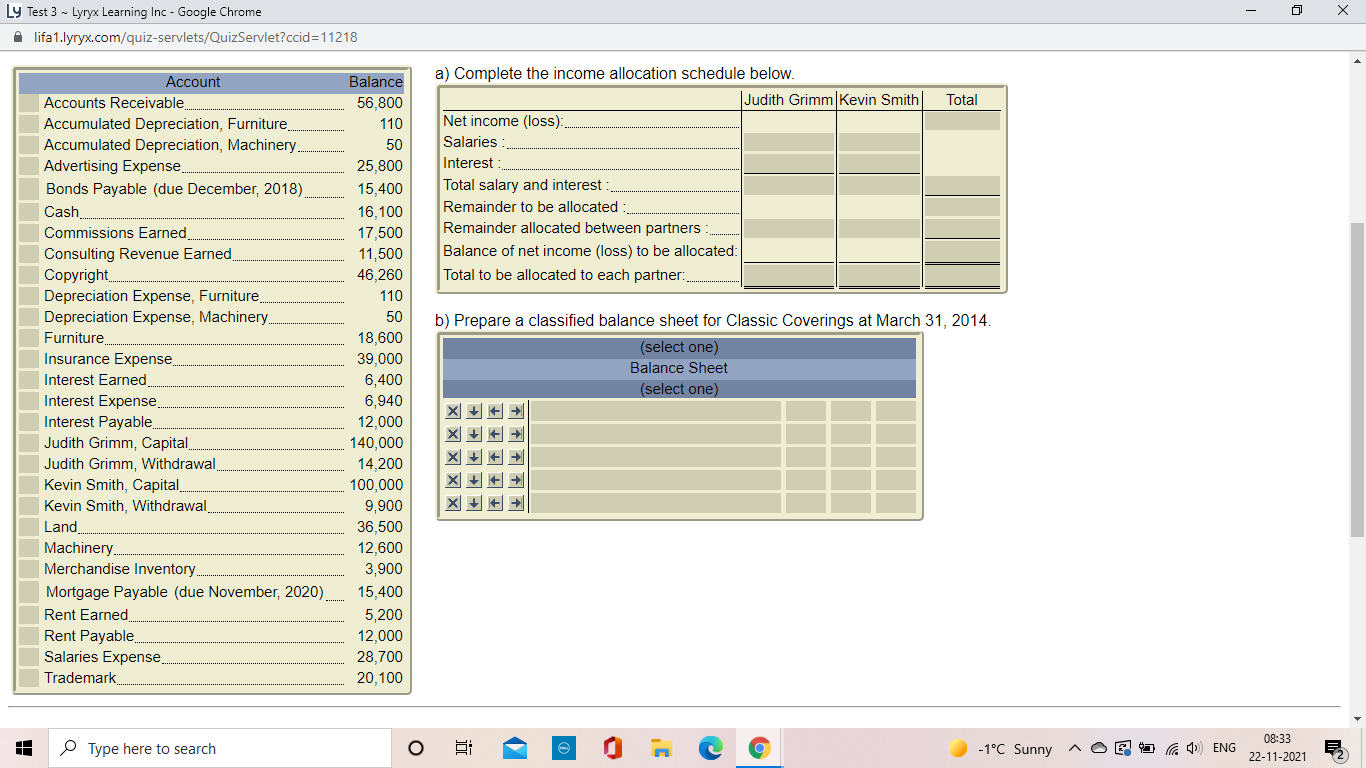Expand hidden icons in the system tray
Viewport: 1366px width, 768px height.
click(x=1074, y=747)
